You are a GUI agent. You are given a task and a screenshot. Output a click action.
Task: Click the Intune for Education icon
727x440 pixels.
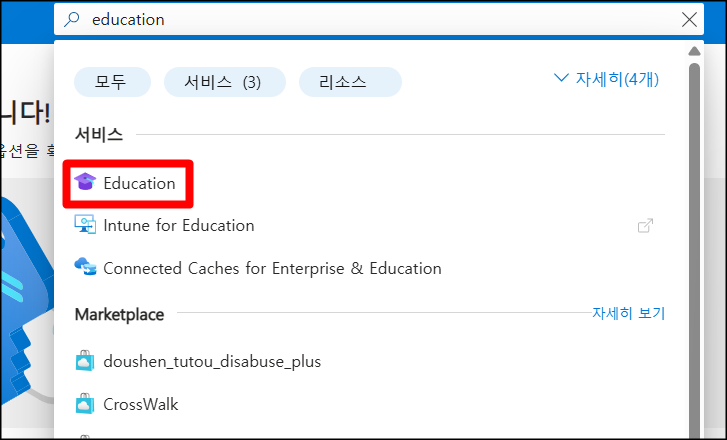(x=85, y=225)
